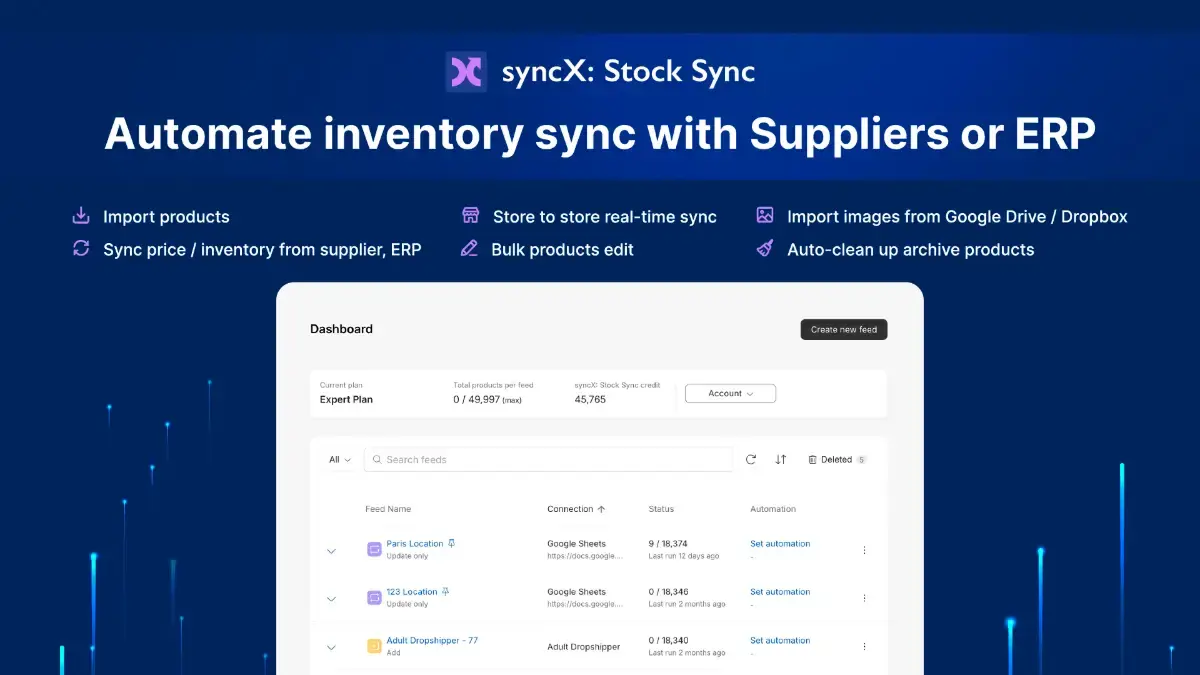Click the Paris Location feed icon
1200x675 pixels.
[374, 549]
